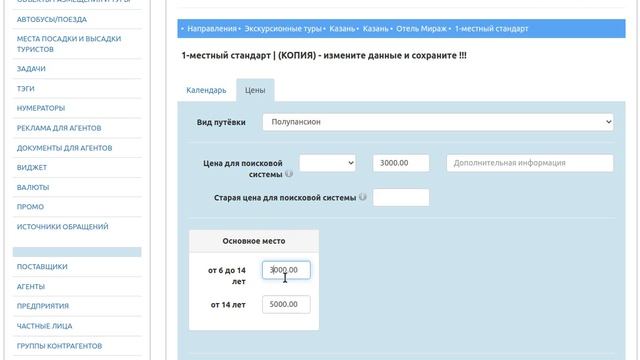Click the от 6 до 14 лет price field
Viewport: 640px width, 360px height.
tap(286, 270)
